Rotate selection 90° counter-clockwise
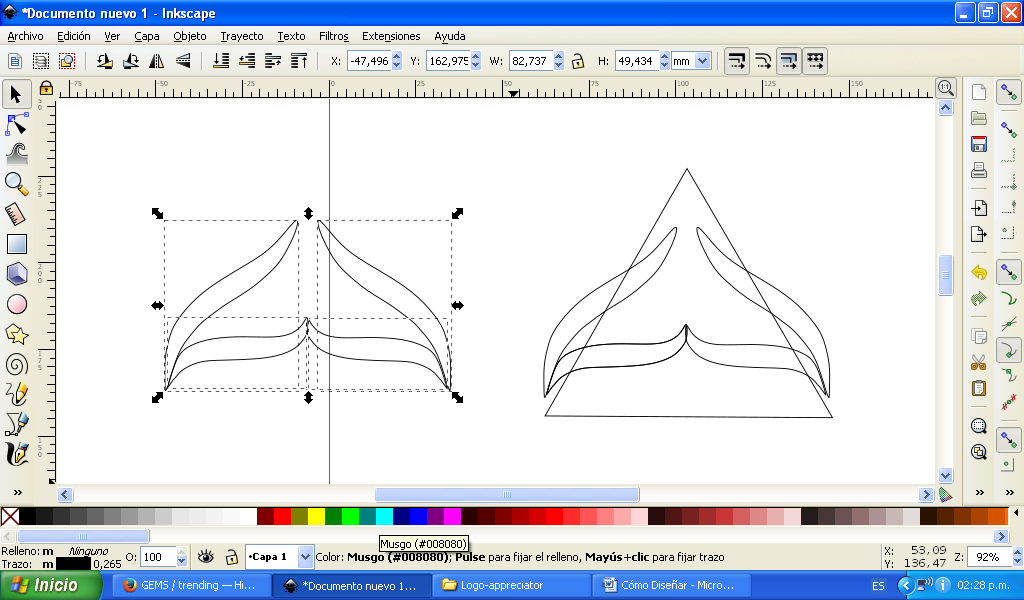 pos(104,61)
